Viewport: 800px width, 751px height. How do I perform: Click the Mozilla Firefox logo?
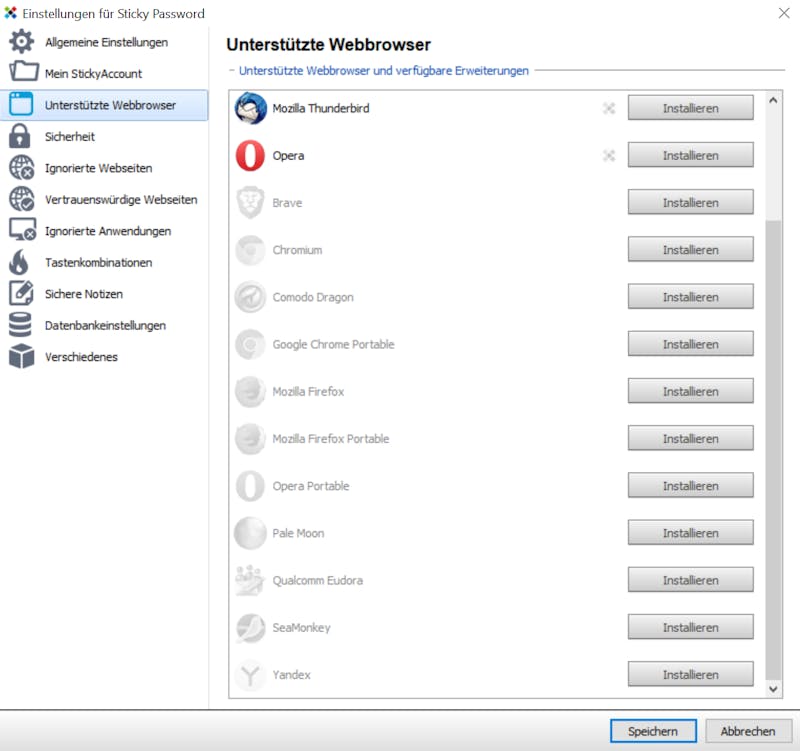[x=250, y=391]
